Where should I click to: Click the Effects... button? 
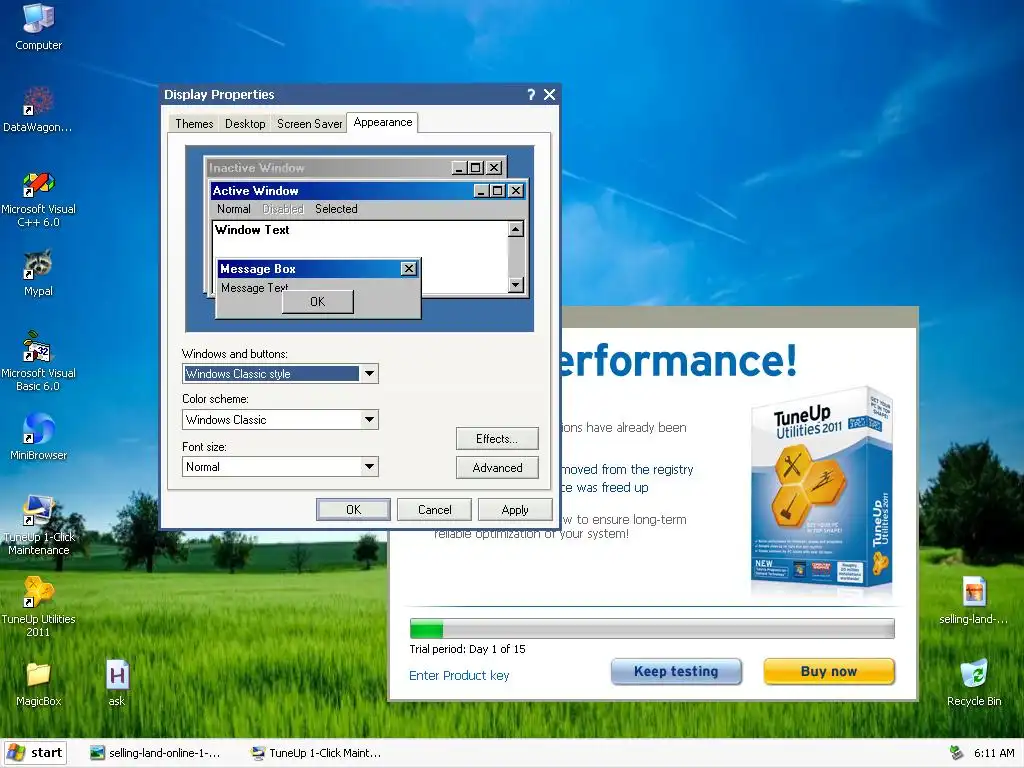click(x=497, y=439)
